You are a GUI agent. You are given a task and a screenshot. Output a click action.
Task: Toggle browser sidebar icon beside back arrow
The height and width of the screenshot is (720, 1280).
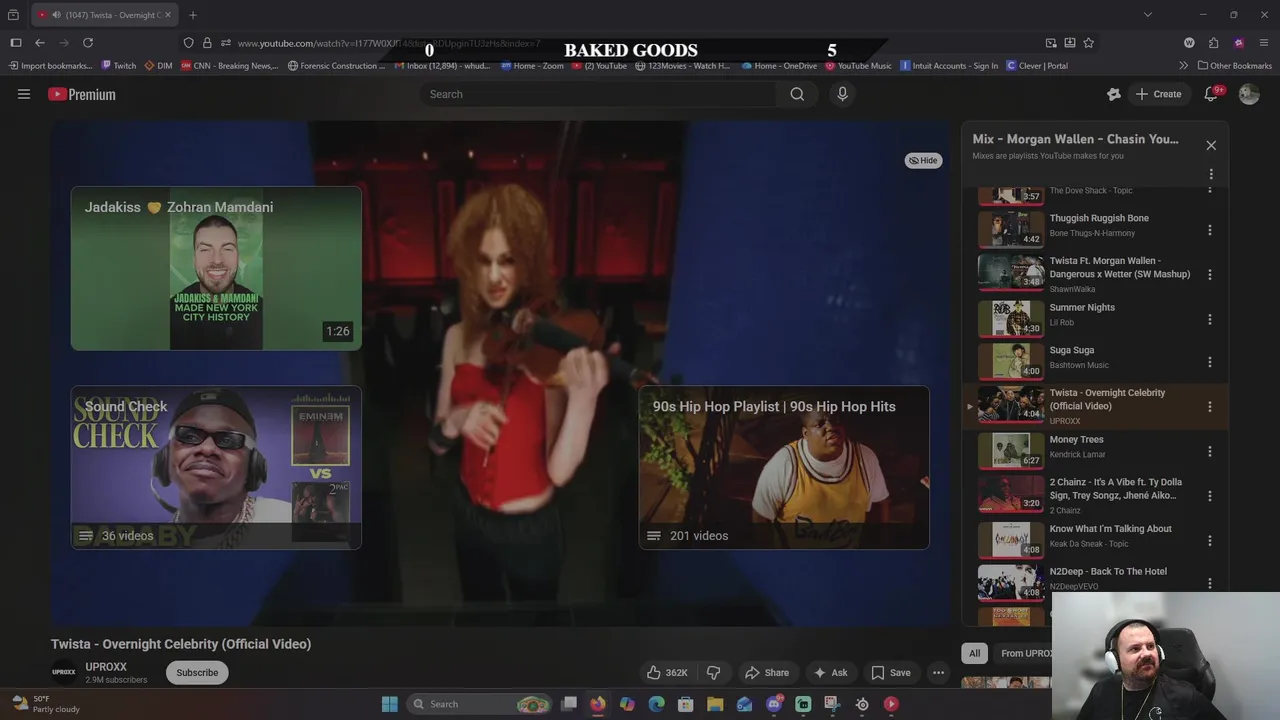click(15, 43)
